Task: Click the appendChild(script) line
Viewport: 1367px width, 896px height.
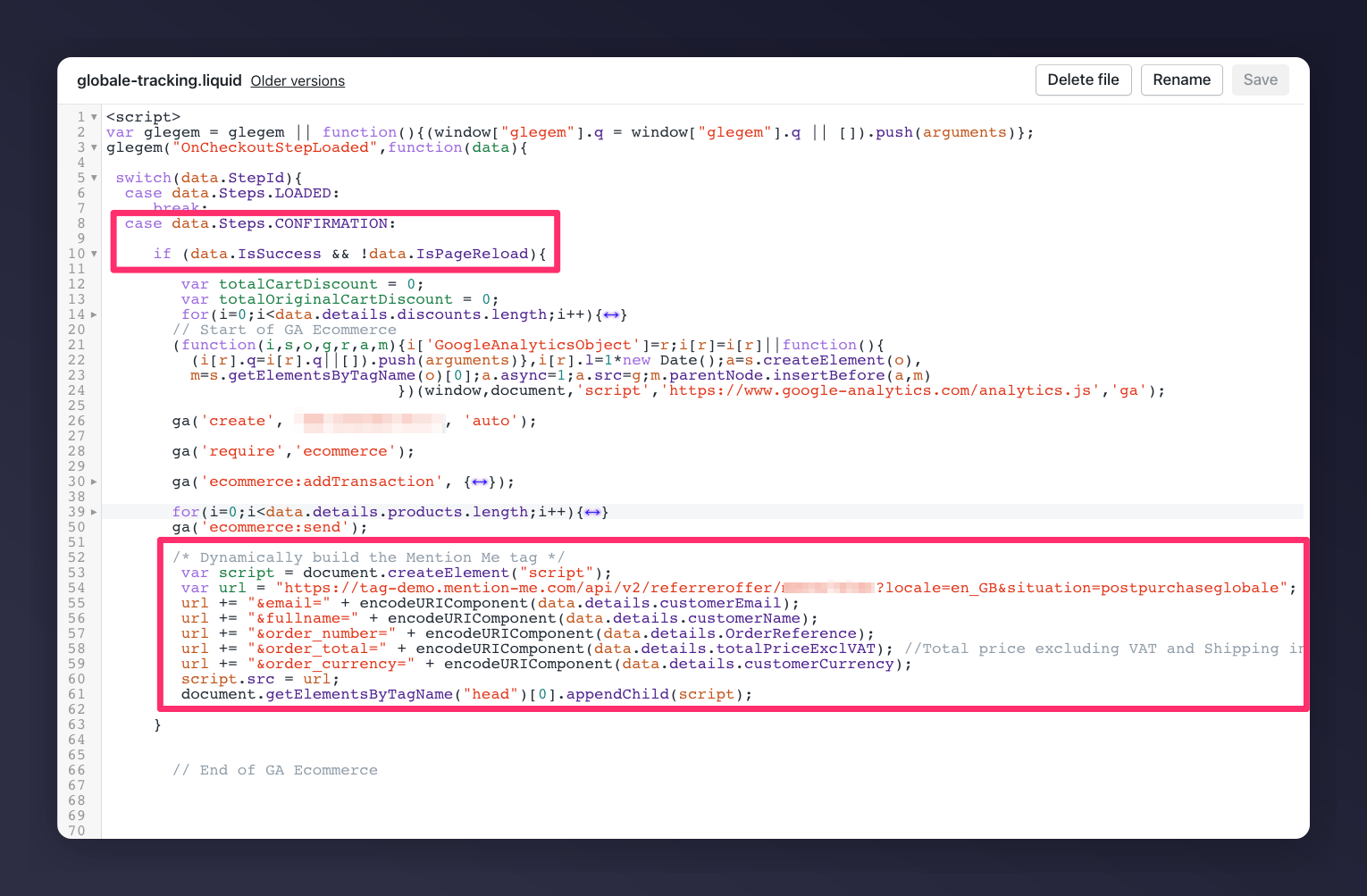Action: click(466, 694)
